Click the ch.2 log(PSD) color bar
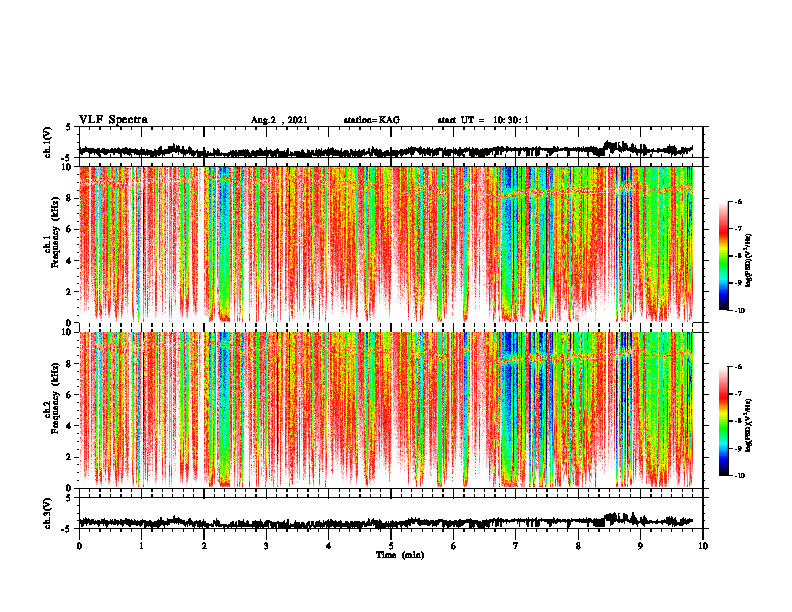 point(723,421)
